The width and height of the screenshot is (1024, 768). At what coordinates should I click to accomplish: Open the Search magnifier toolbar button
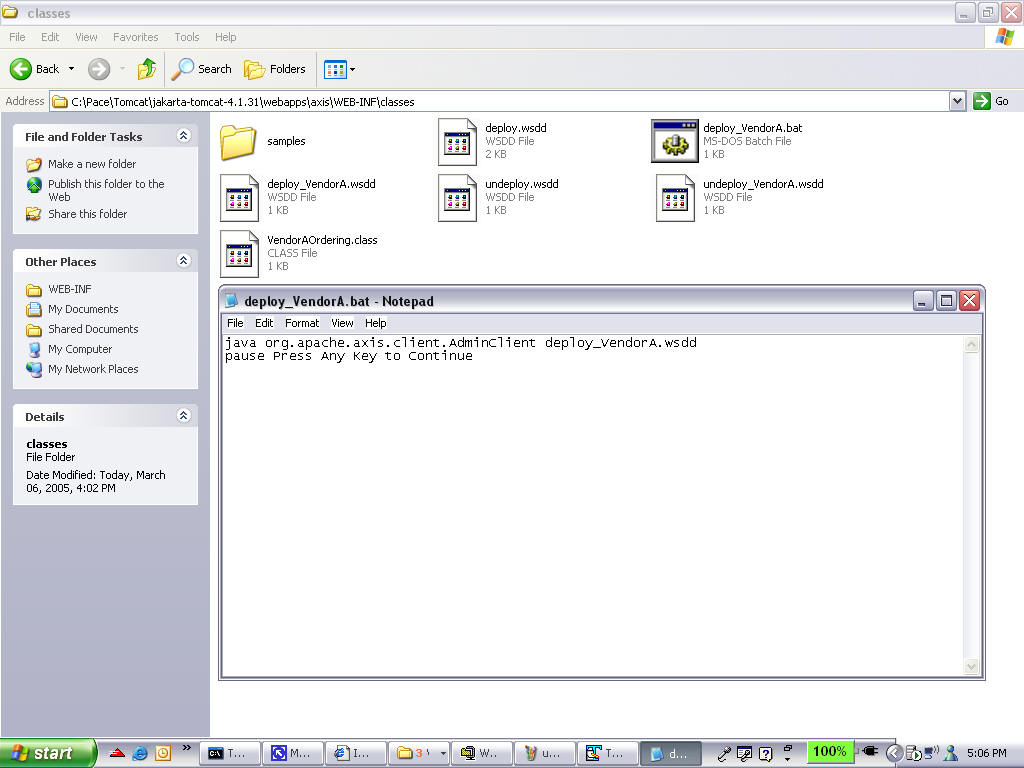pyautogui.click(x=201, y=69)
